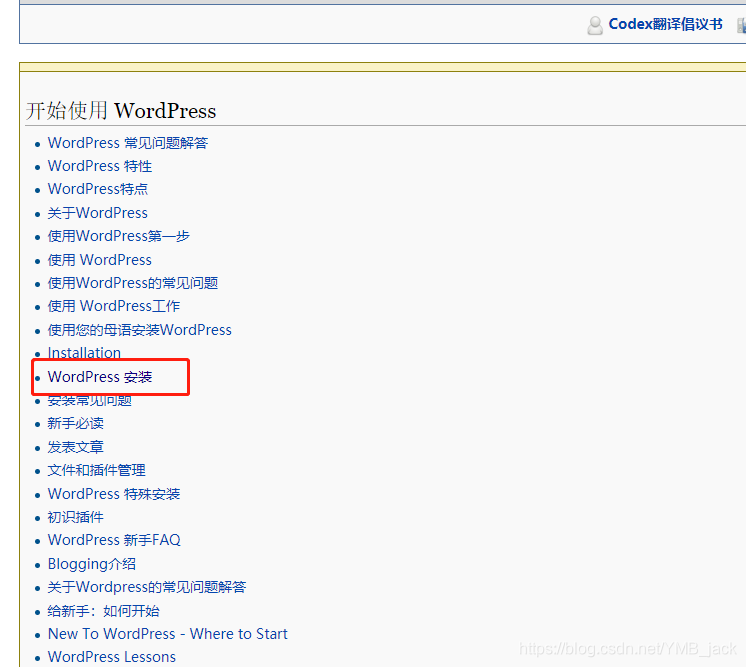
Task: Open WordPress 新手FAQ link
Action: tap(114, 540)
